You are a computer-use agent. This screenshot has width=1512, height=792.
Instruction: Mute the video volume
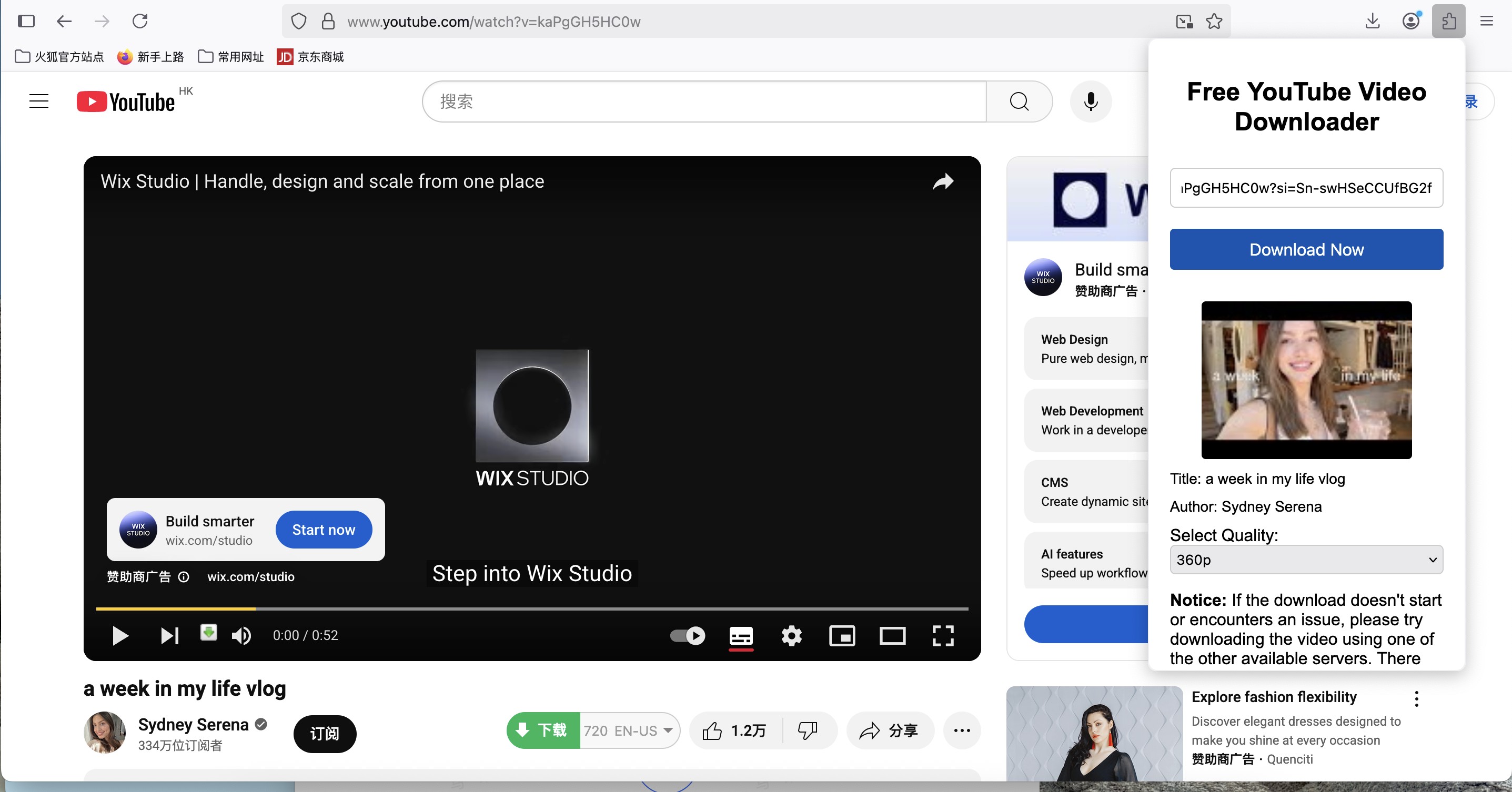241,635
